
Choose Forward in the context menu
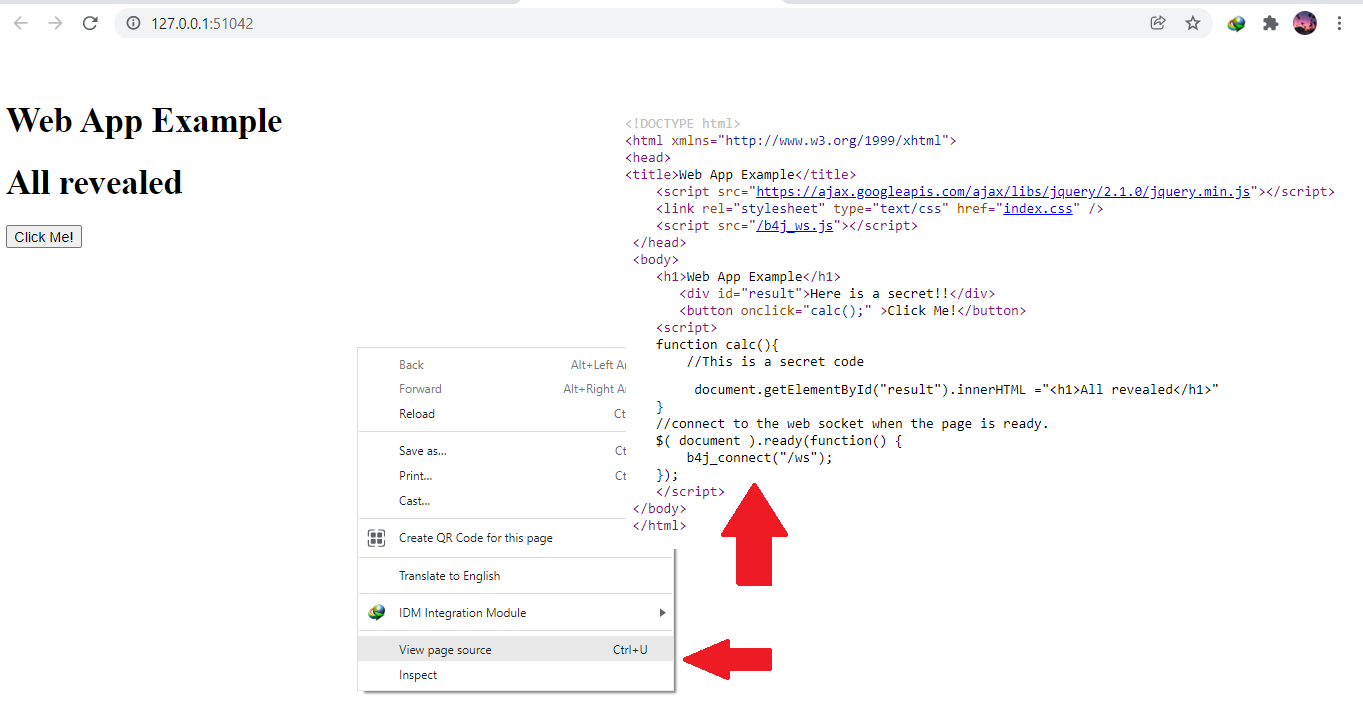pos(493,389)
